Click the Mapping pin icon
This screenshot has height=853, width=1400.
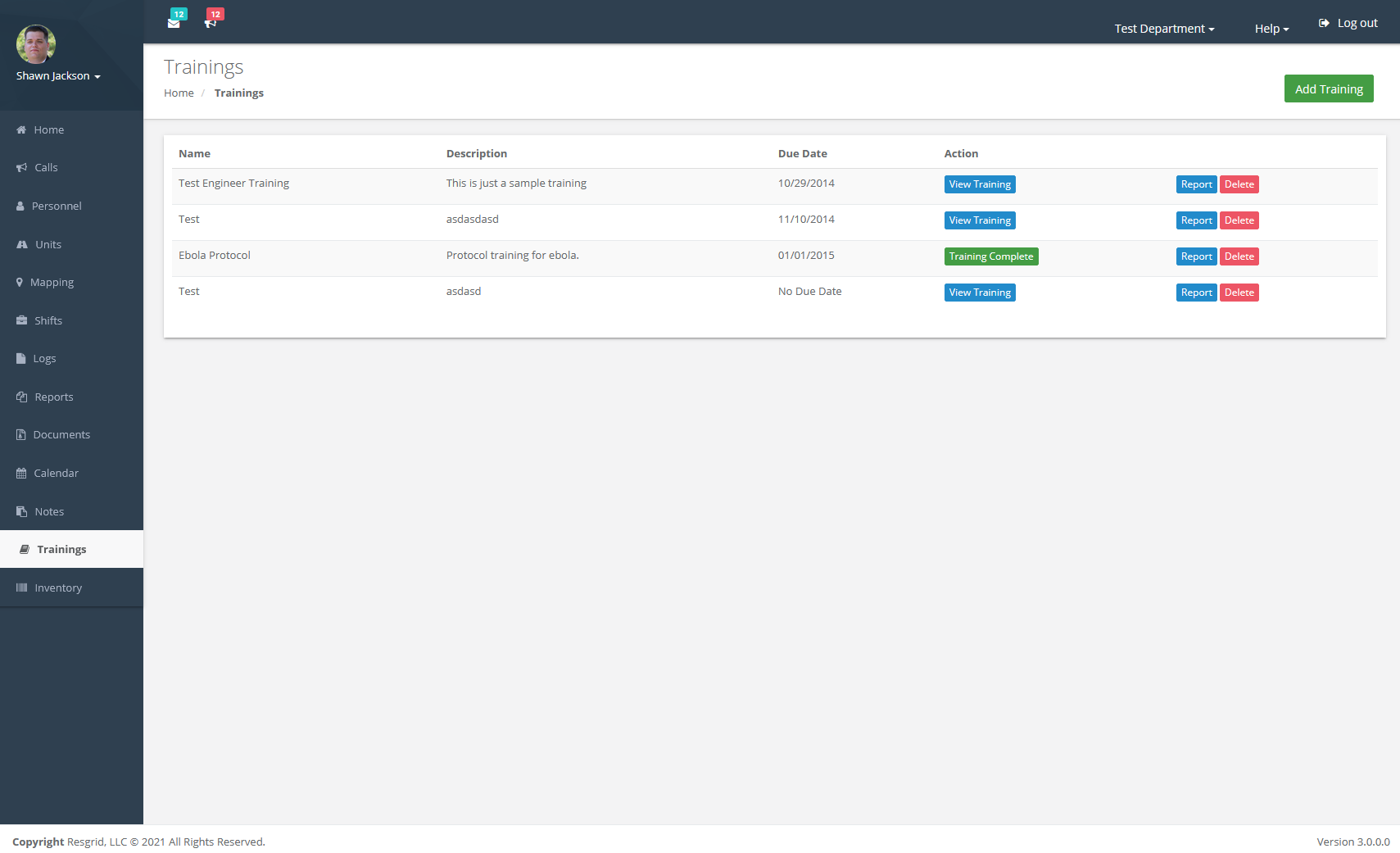click(x=20, y=283)
